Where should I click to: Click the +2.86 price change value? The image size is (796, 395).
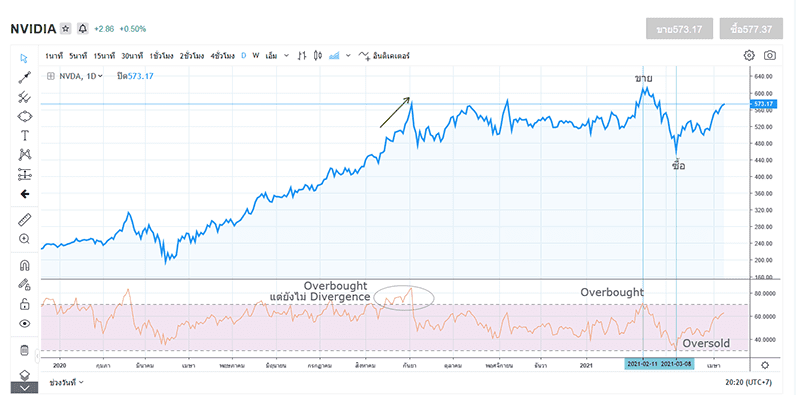104,29
